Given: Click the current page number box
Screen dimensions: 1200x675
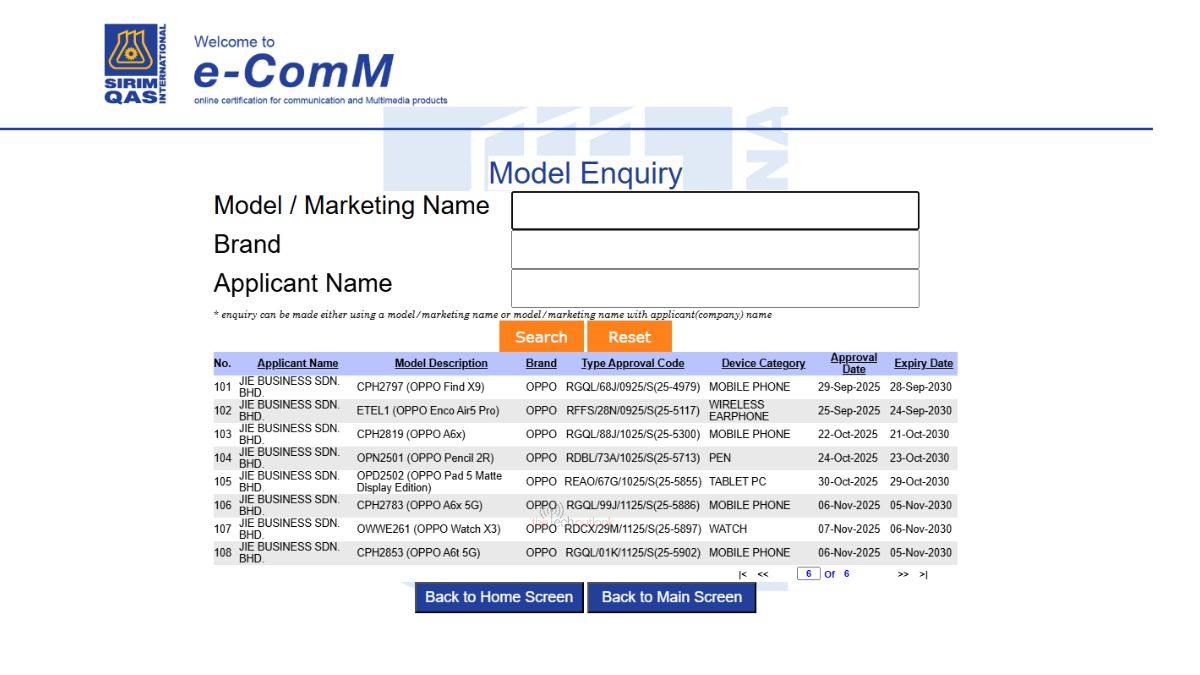Looking at the screenshot, I should pyautogui.click(x=808, y=574).
